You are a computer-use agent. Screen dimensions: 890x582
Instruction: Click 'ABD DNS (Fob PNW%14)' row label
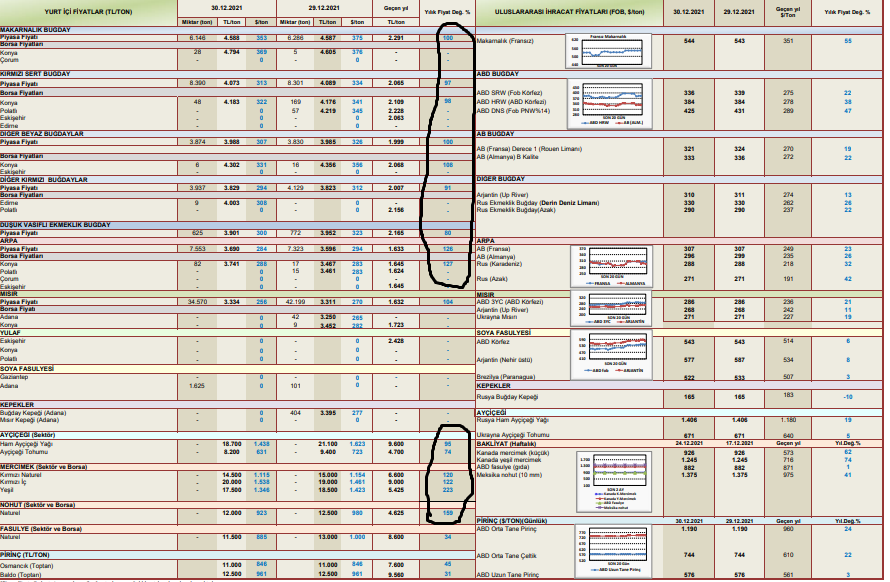tap(513, 111)
